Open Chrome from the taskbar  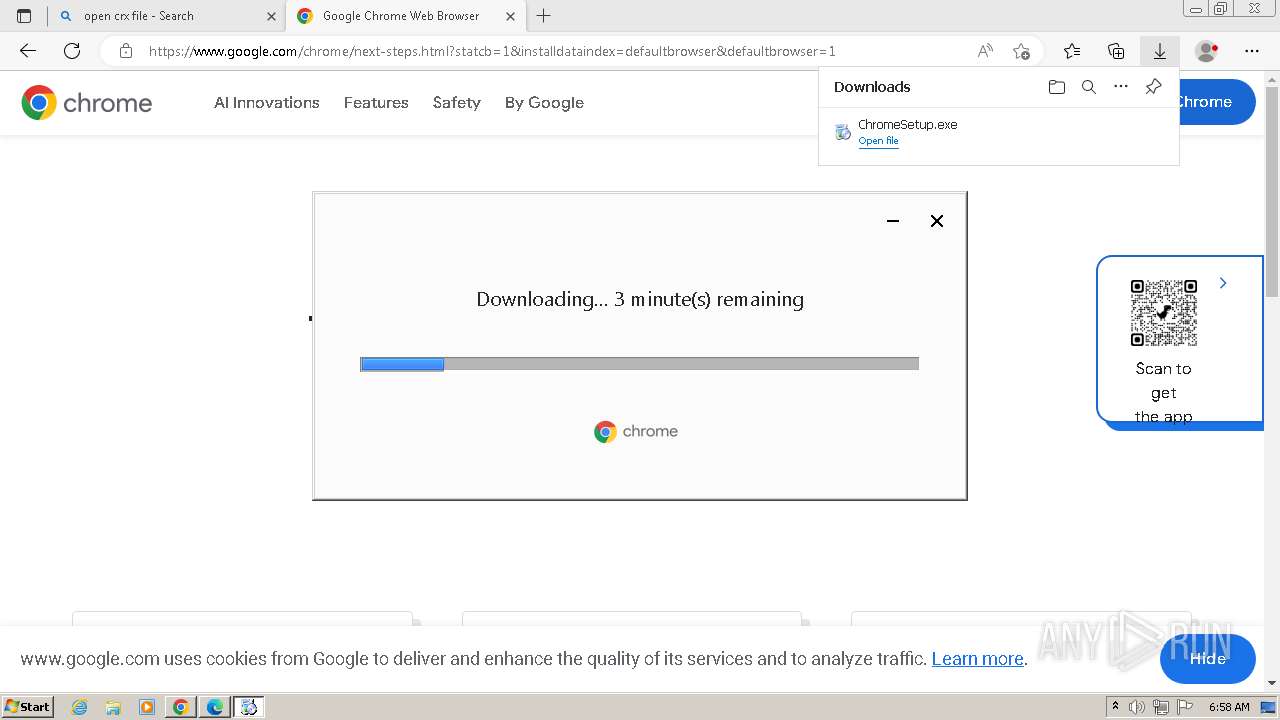click(180, 707)
